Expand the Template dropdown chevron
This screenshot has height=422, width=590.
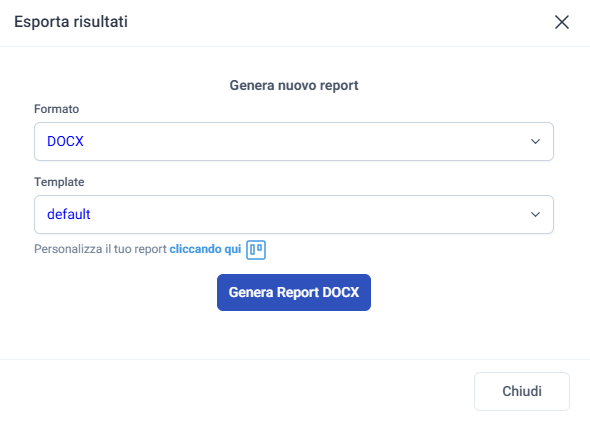(535, 214)
